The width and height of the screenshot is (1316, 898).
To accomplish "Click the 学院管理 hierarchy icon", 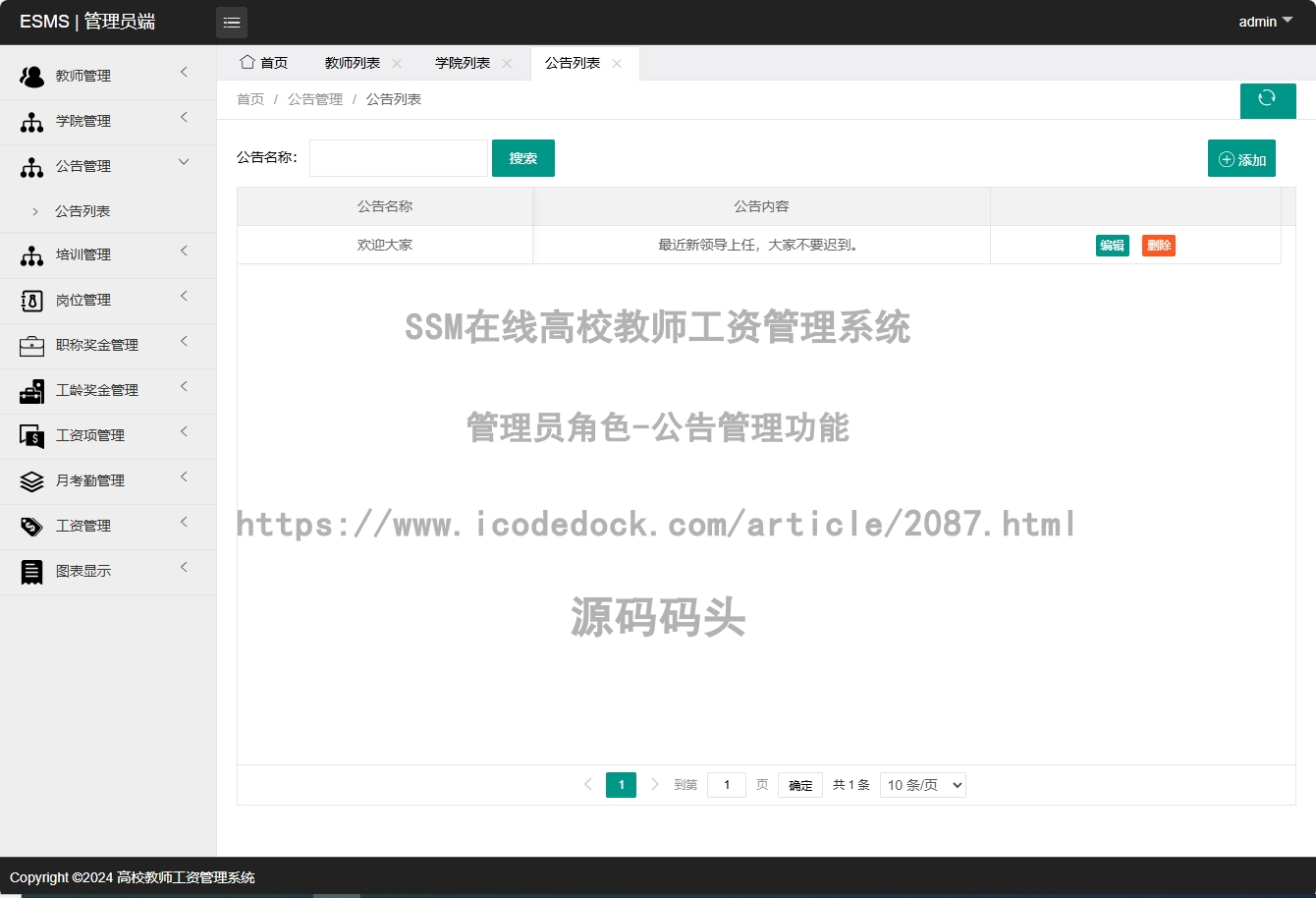I will click(x=31, y=122).
